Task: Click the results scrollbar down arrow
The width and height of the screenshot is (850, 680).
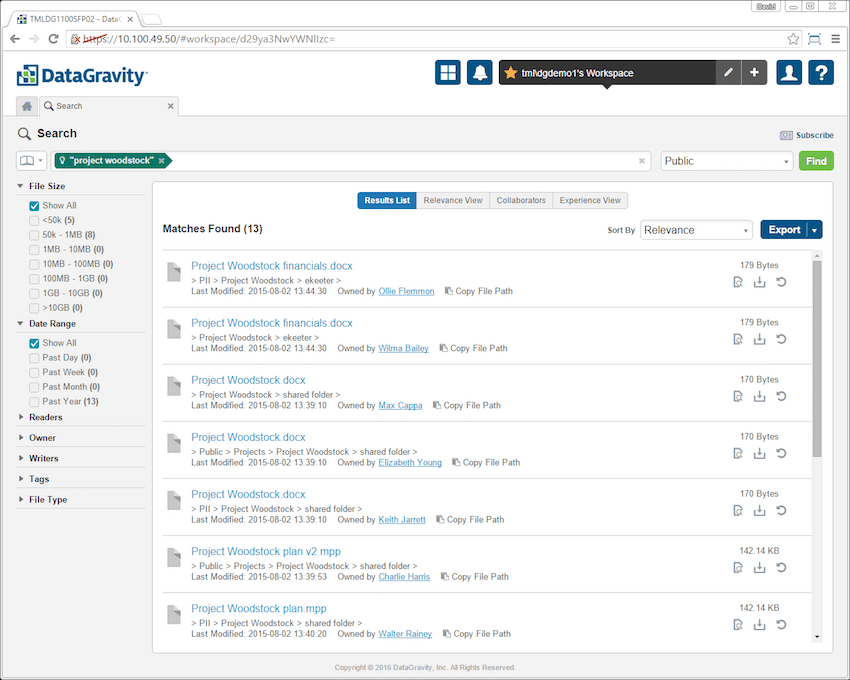Action: pyautogui.click(x=817, y=637)
